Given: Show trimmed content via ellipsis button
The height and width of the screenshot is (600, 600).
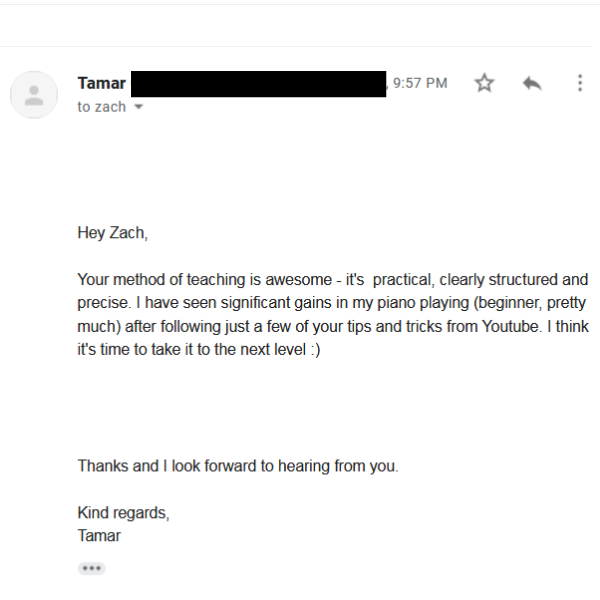Looking at the screenshot, I should coord(91,568).
